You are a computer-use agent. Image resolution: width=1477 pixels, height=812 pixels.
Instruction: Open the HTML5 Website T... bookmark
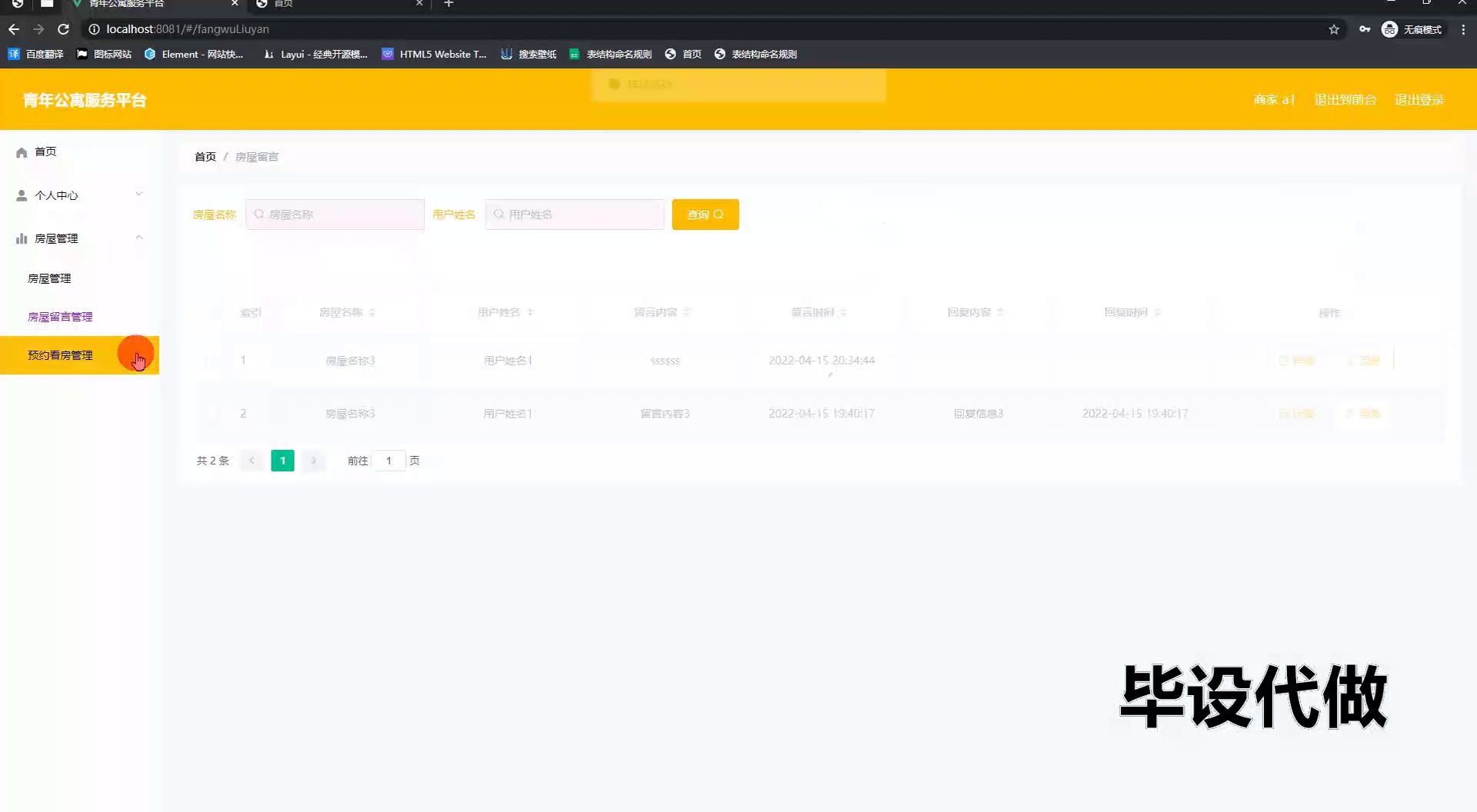pyautogui.click(x=434, y=54)
